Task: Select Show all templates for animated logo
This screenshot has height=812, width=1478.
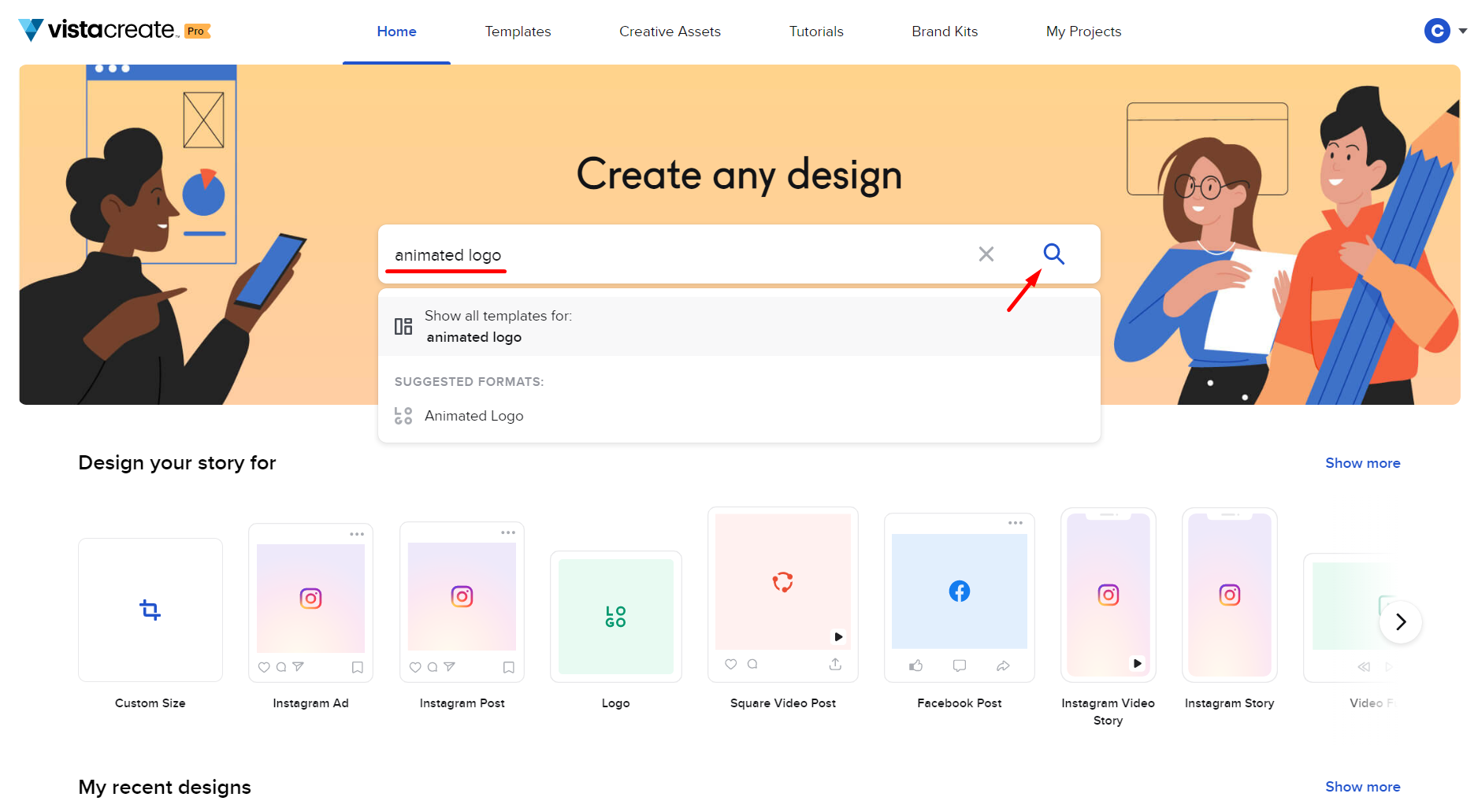Action: [x=739, y=326]
